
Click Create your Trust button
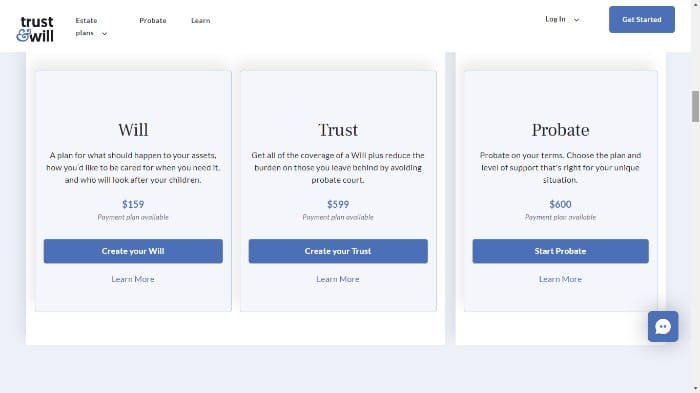coord(338,251)
